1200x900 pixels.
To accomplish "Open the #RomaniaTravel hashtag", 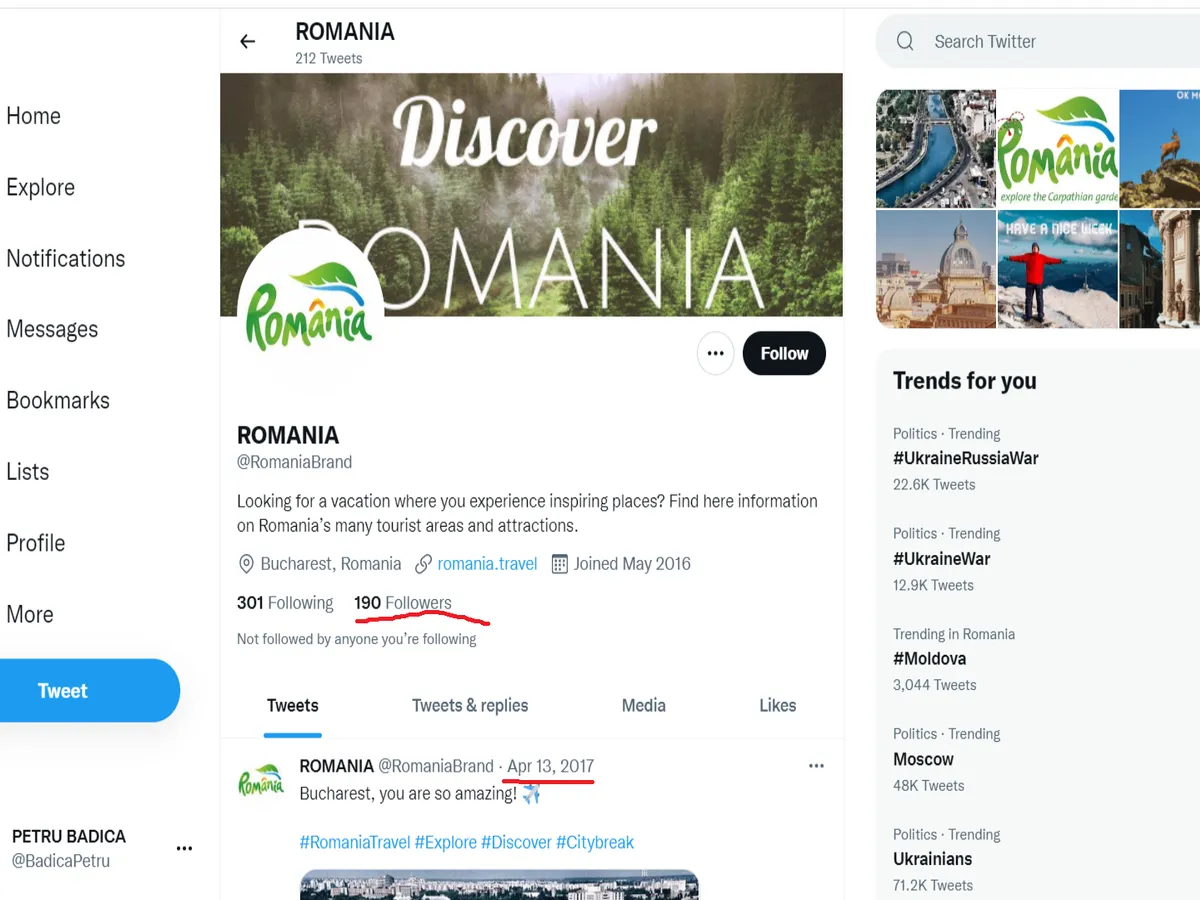I will 355,842.
